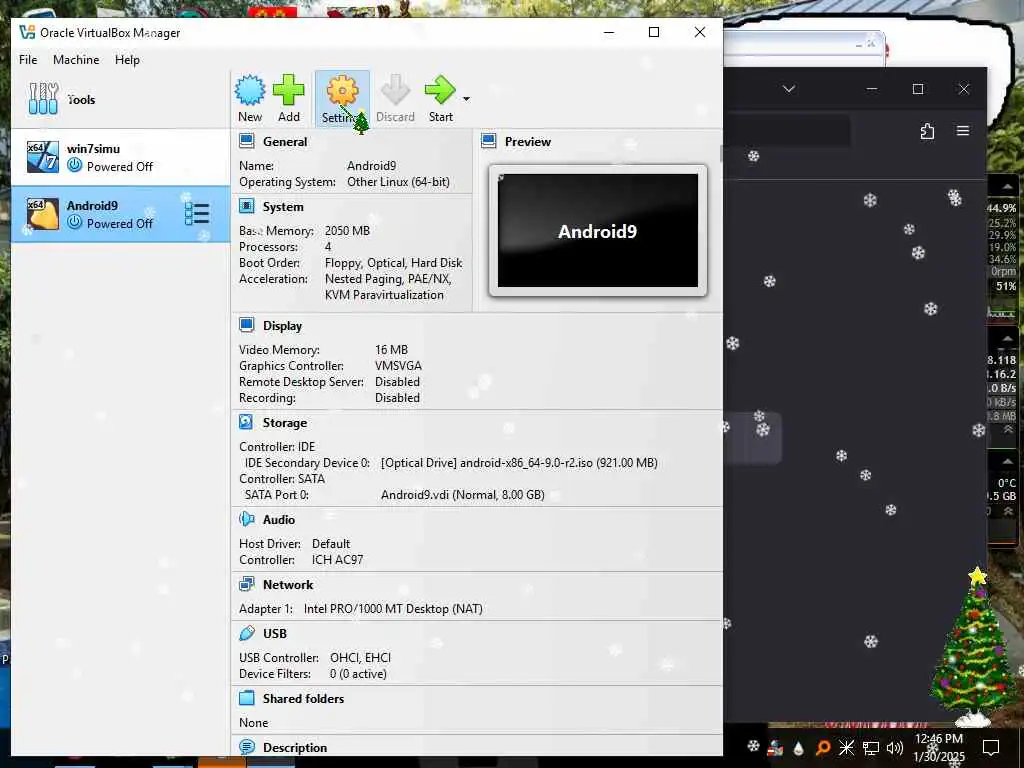Viewport: 1024px width, 768px height.
Task: Click the orange magnifier tray icon
Action: pyautogui.click(x=823, y=747)
